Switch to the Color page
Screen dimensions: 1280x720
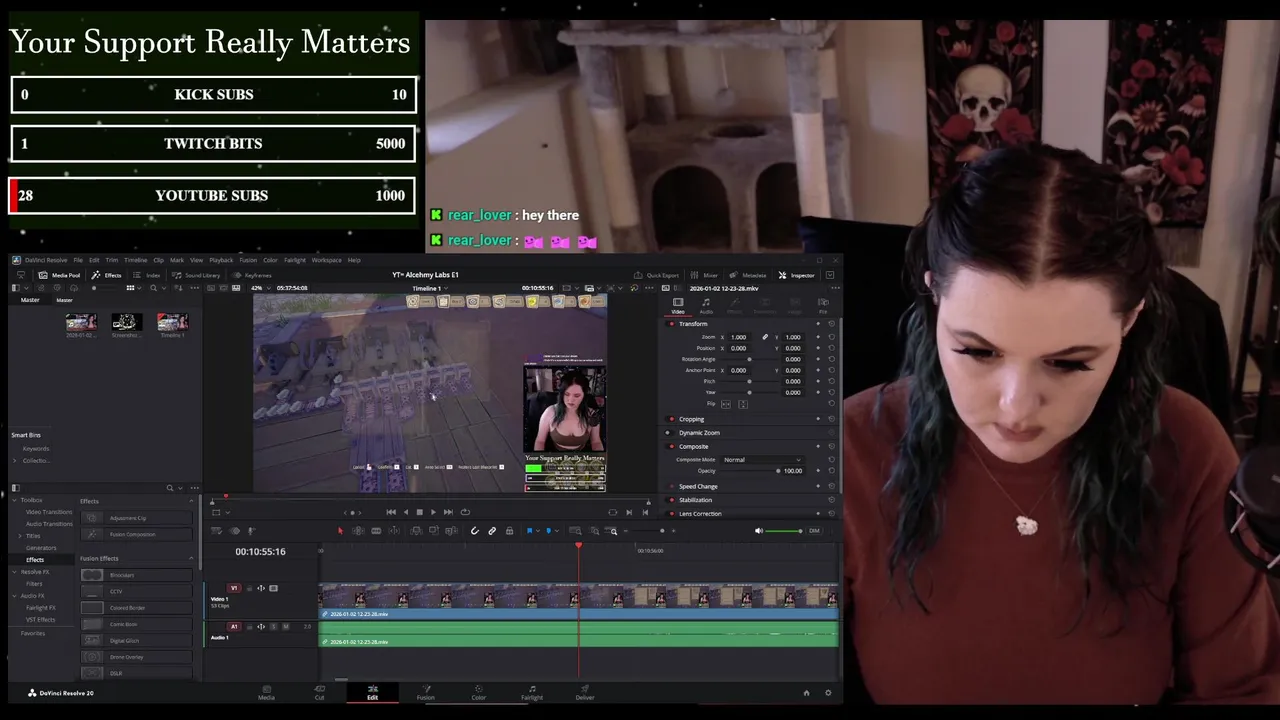point(478,692)
